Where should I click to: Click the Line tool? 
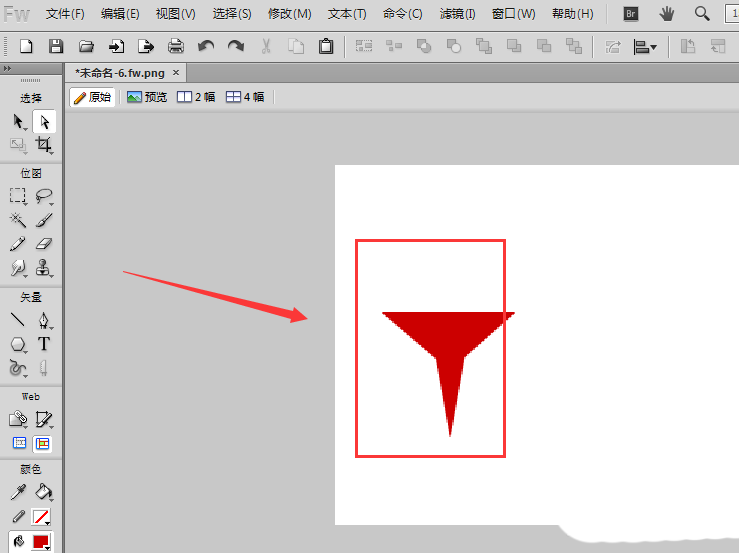18,321
